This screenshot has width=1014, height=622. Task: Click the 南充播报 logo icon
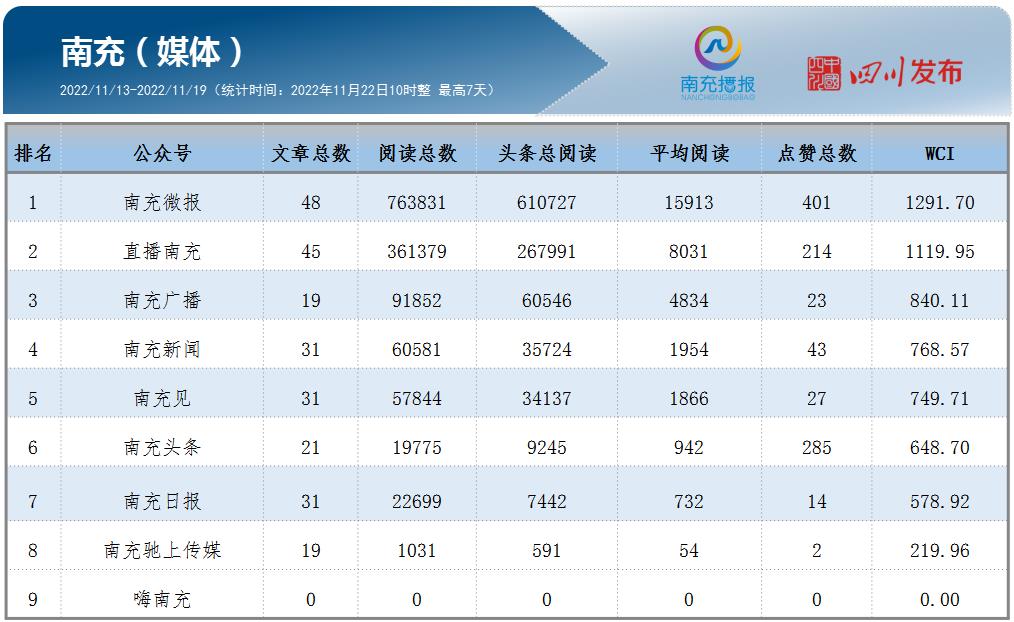tap(717, 49)
